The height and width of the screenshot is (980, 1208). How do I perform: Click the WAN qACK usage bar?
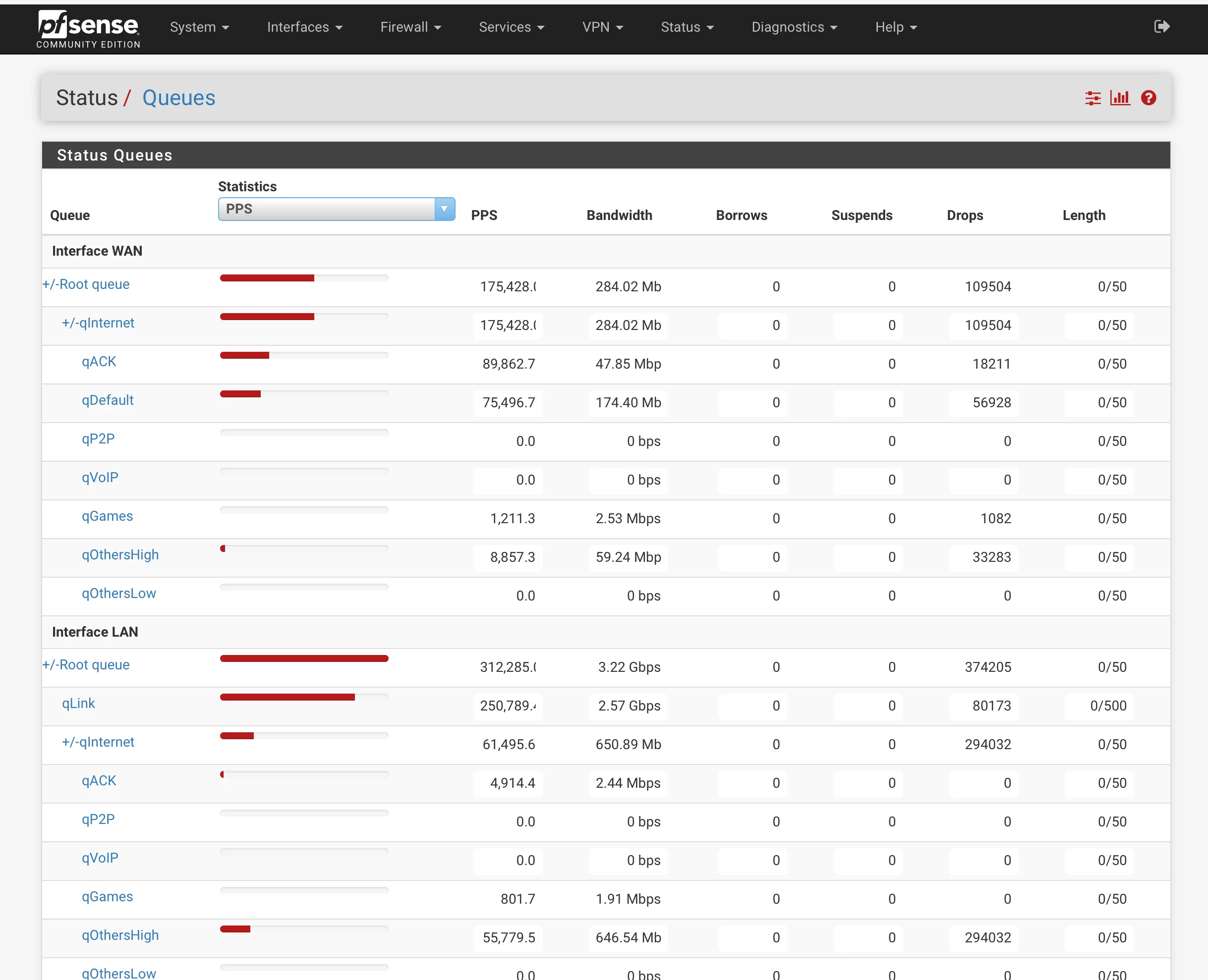304,355
